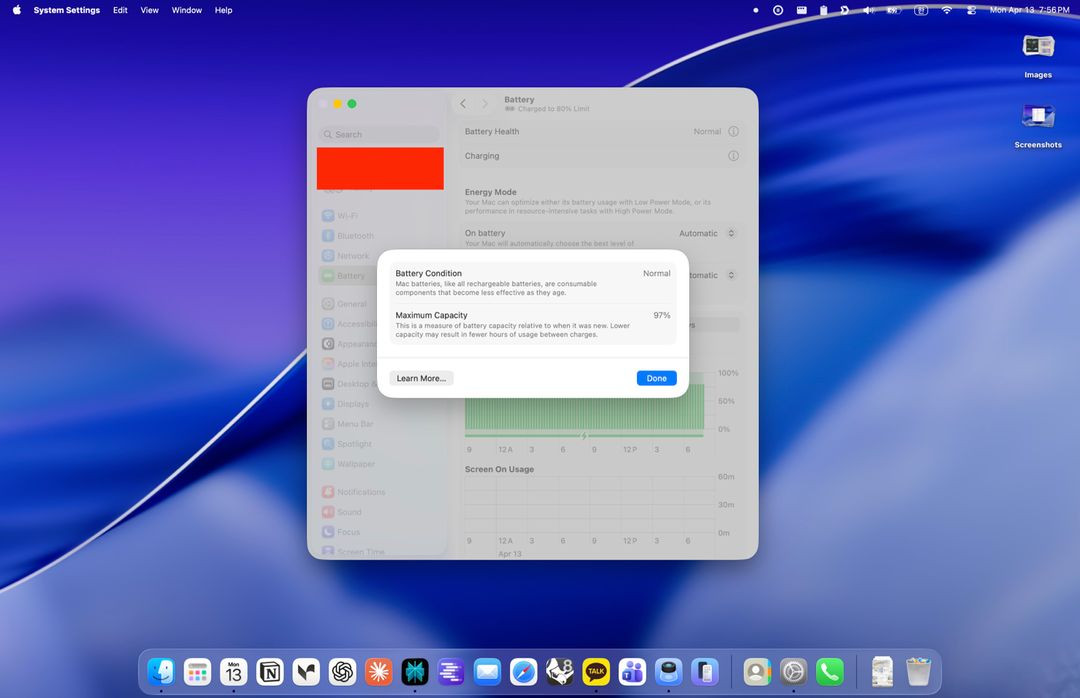Image resolution: width=1080 pixels, height=698 pixels.
Task: Open Mail from the dock
Action: pos(487,672)
